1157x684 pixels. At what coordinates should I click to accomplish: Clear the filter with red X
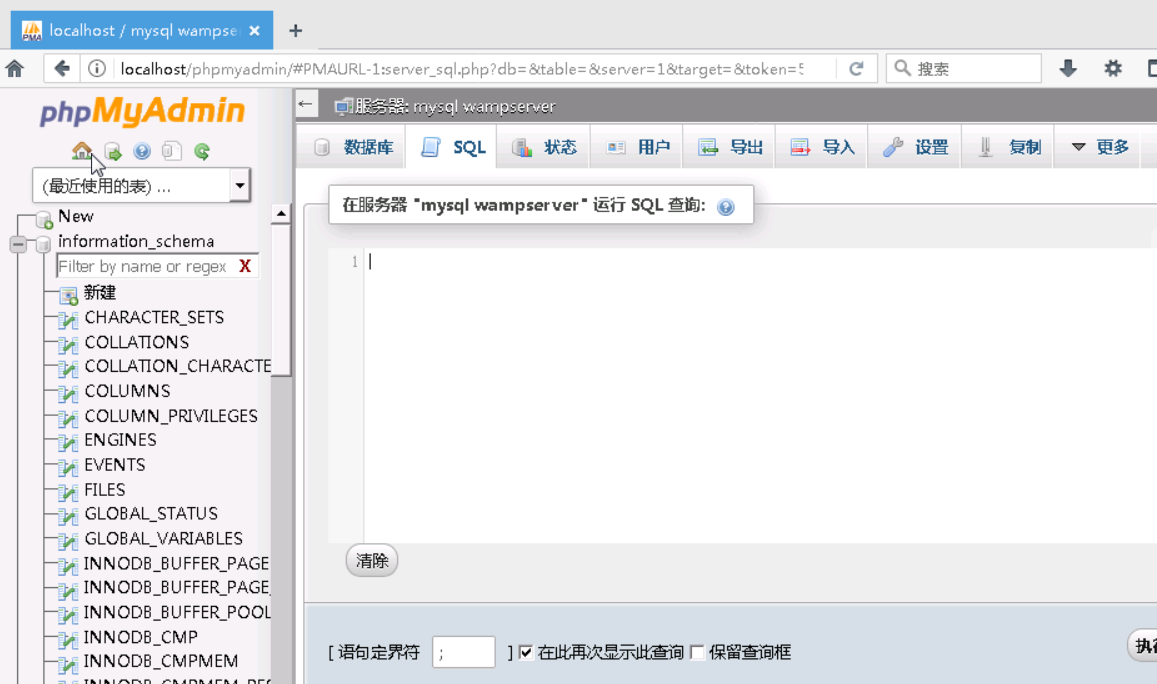pyautogui.click(x=245, y=266)
